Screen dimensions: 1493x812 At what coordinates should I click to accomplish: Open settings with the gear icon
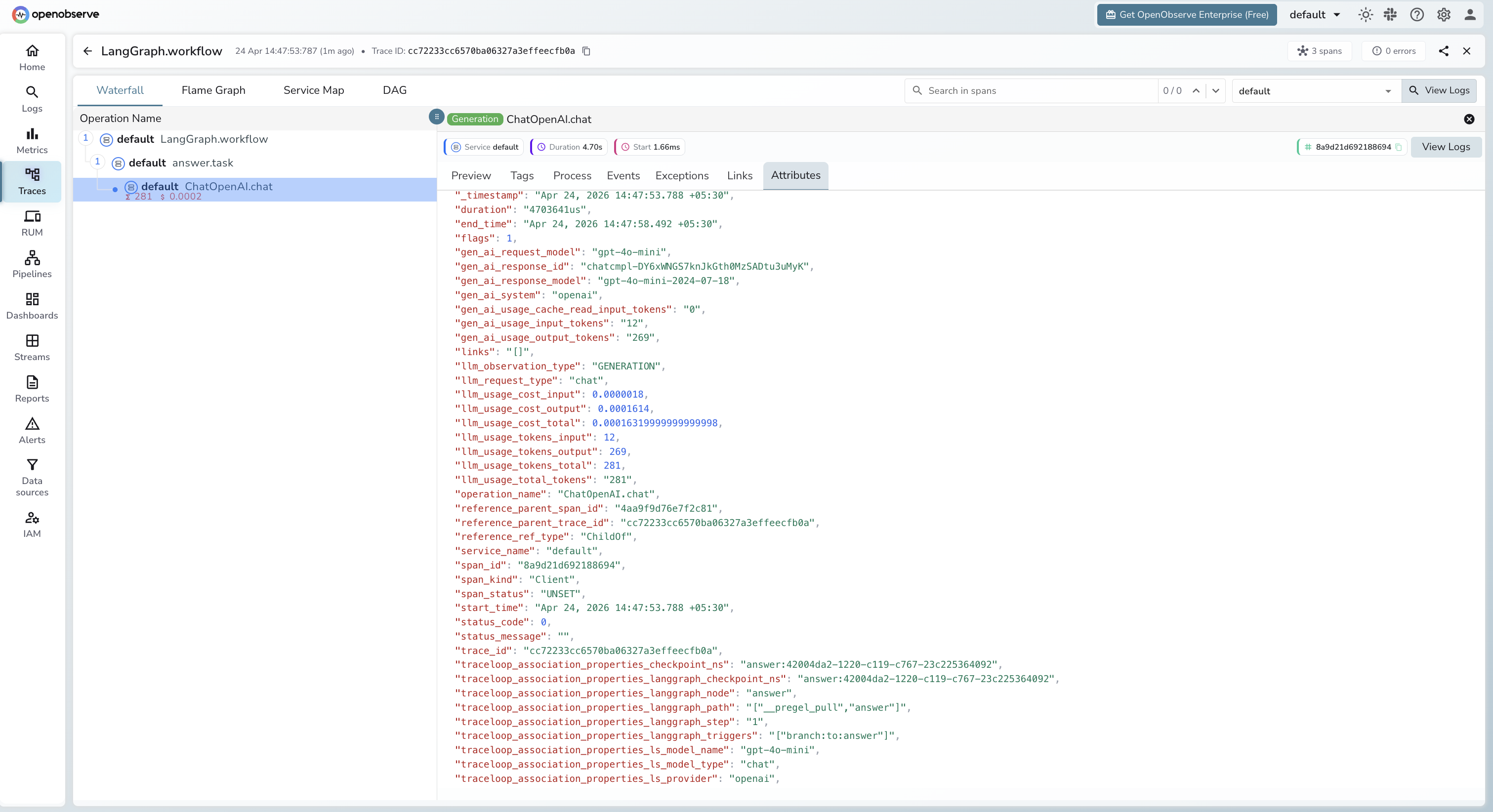click(x=1443, y=14)
